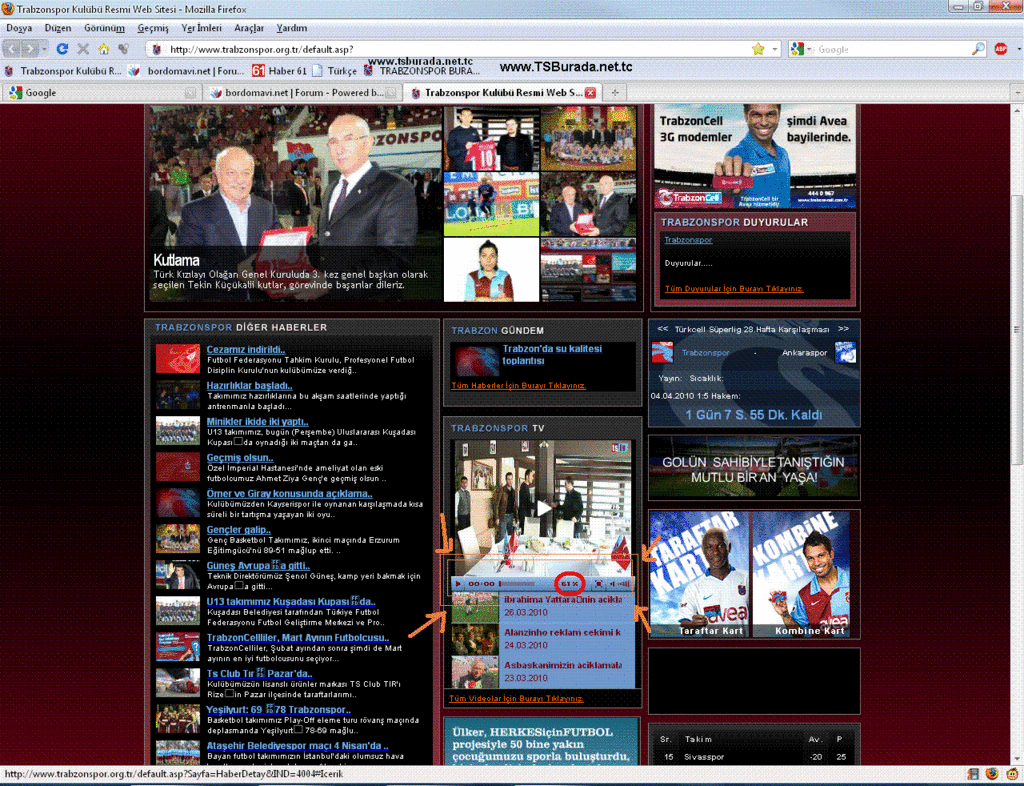The width and height of the screenshot is (1024, 786).
Task: Click the TrabzonCell 3G modemler ad banner
Action: 755,156
